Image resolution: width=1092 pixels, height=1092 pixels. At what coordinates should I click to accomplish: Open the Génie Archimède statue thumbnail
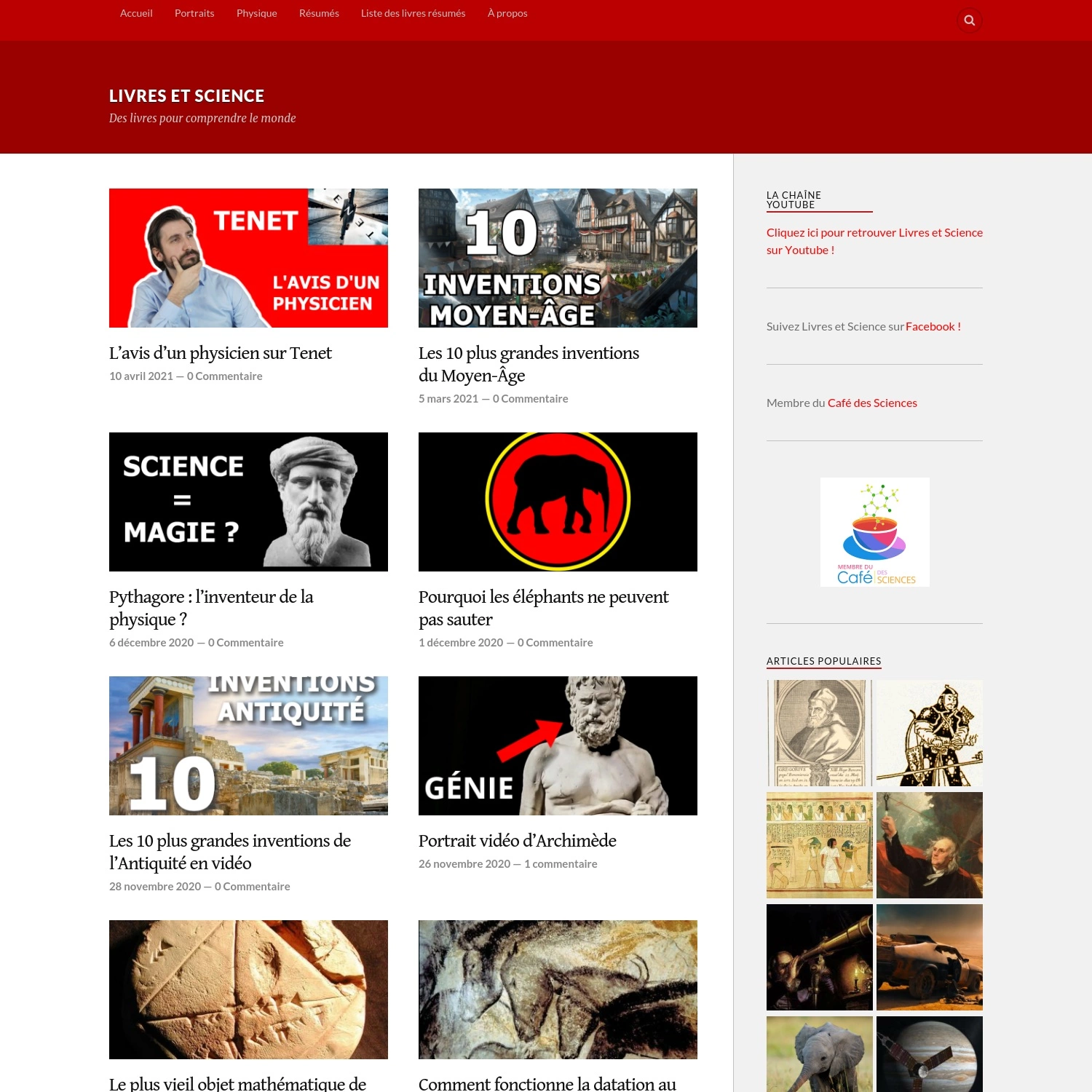click(558, 745)
